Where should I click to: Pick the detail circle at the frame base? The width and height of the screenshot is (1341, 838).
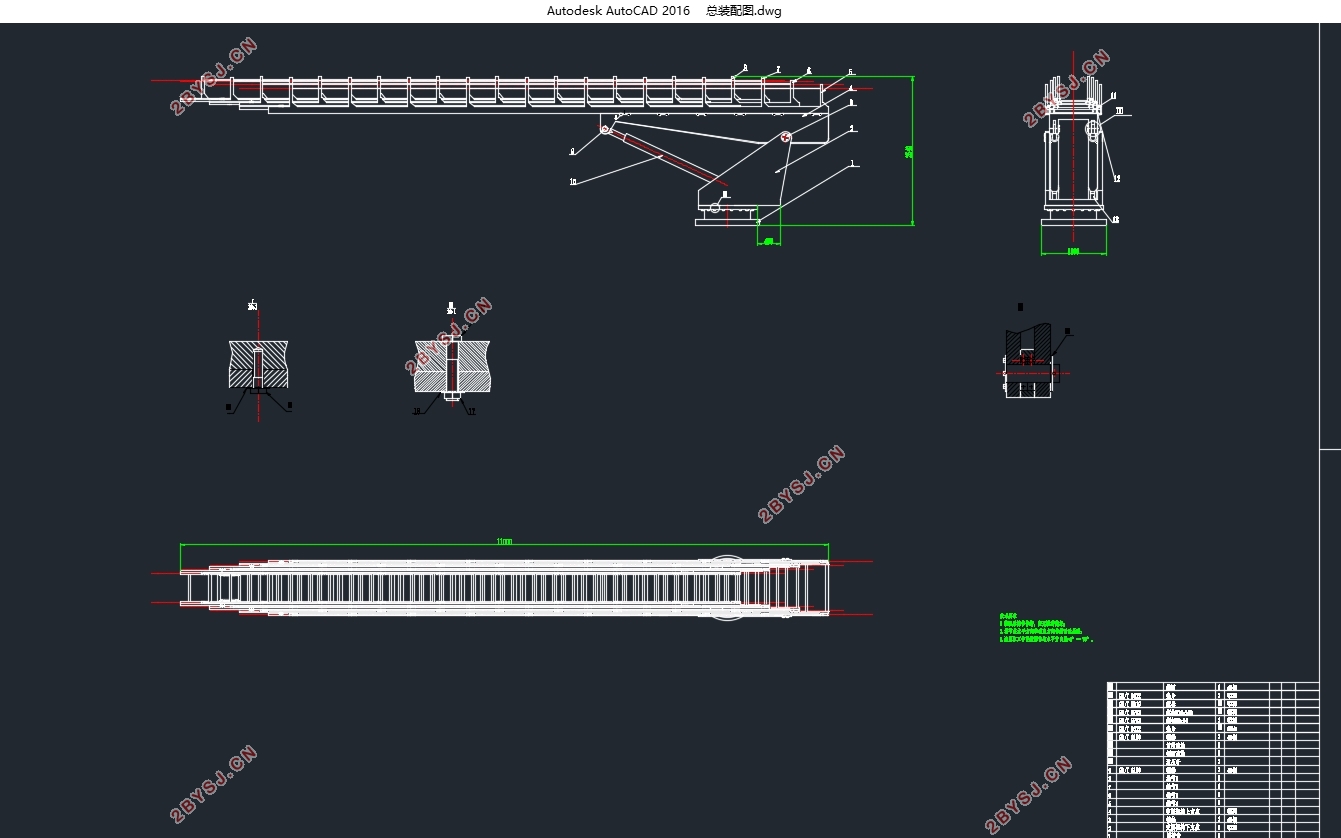tap(714, 206)
